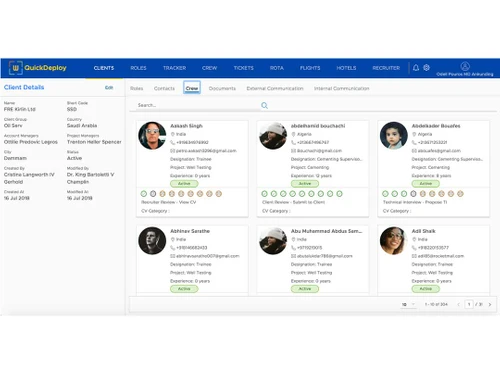Click last green step circle on abdelhamid bouchachi's card
The height and width of the screenshot is (375, 500).
(x=339, y=194)
